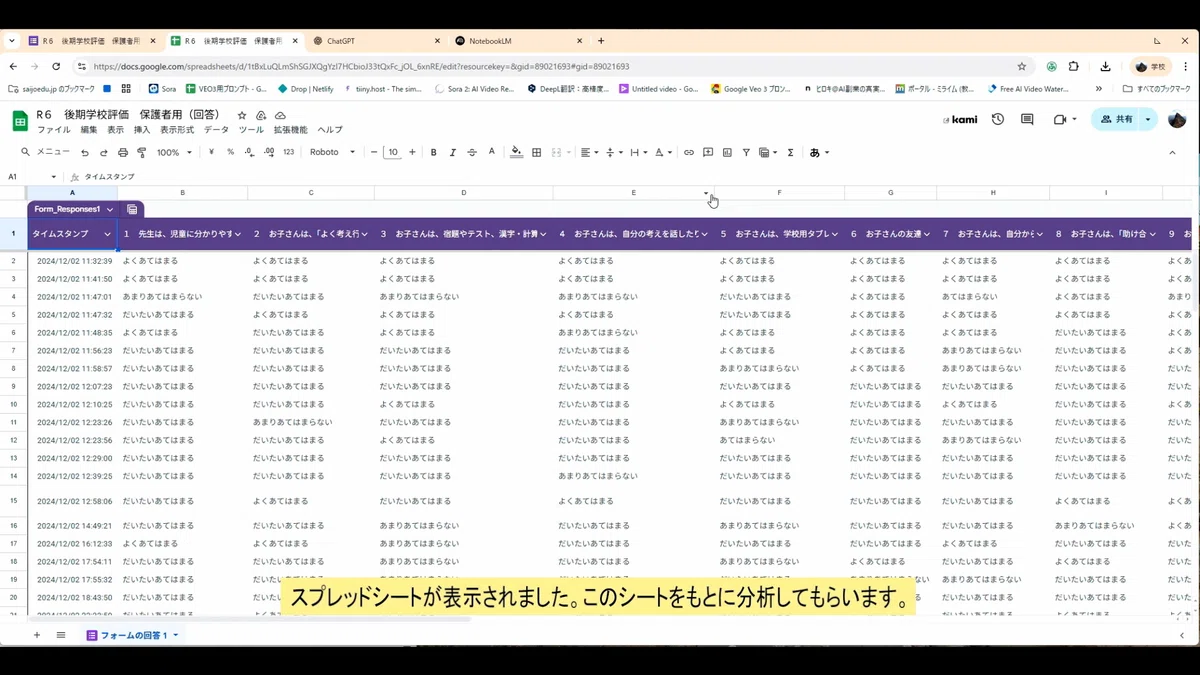This screenshot has height=675, width=1200.
Task: Click the undo arrow in the toolbar
Action: click(x=85, y=153)
